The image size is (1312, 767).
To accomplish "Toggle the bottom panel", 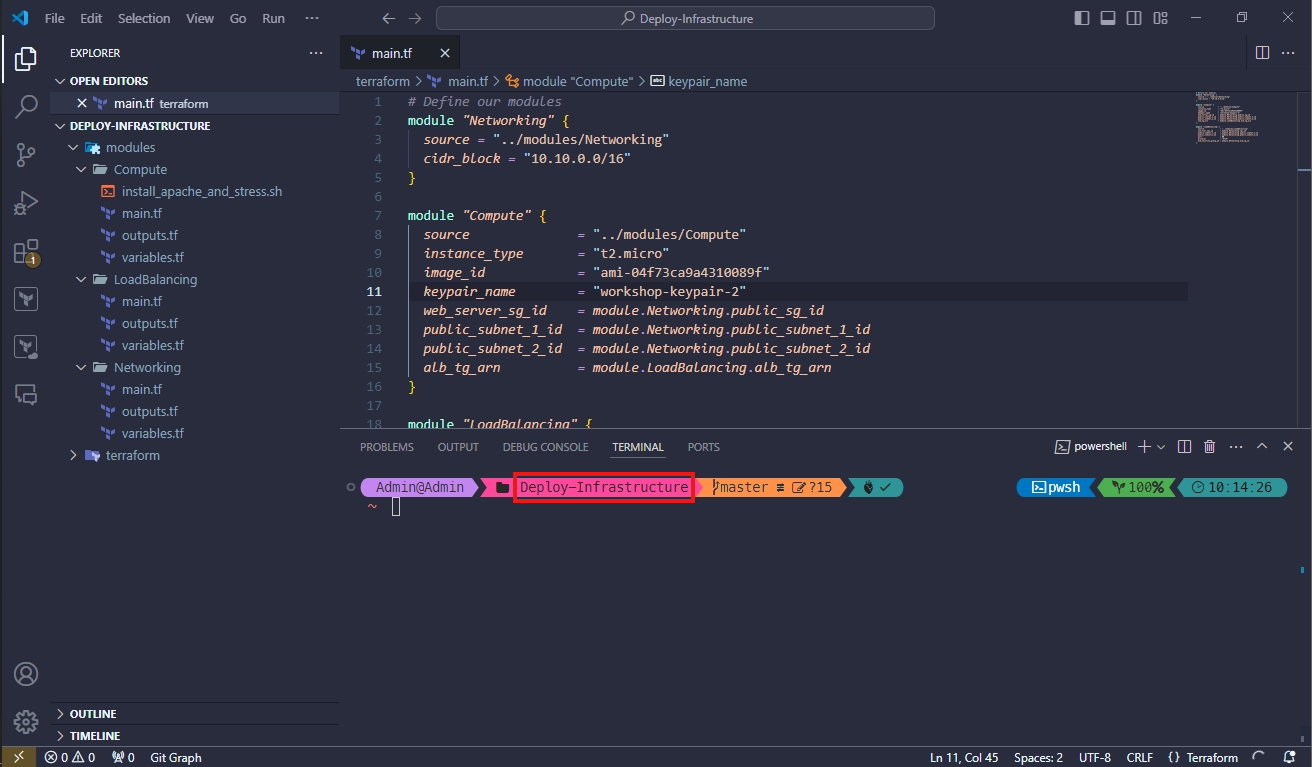I will click(1108, 18).
